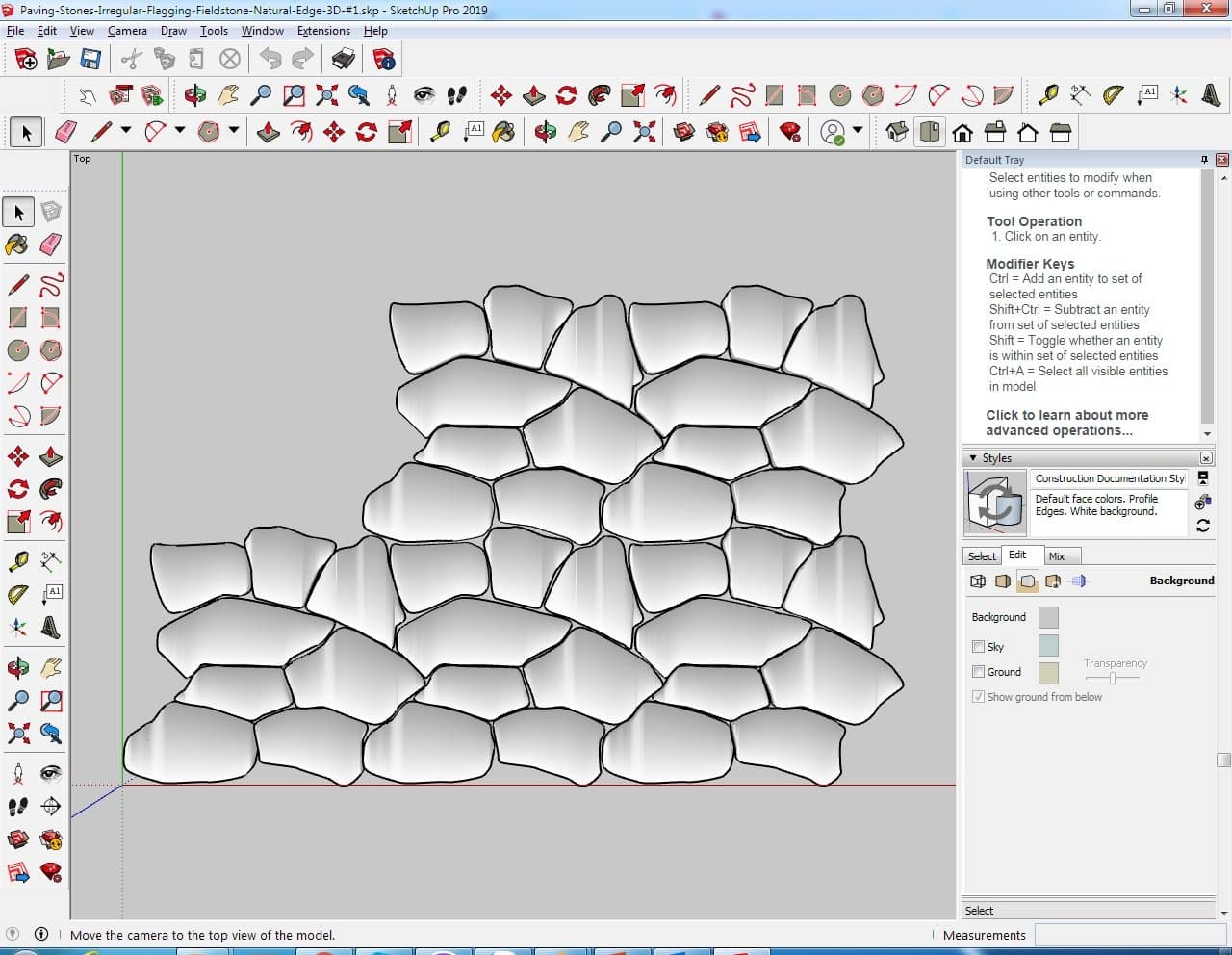Open the style name dropdown field
The width and height of the screenshot is (1232, 955).
click(x=1109, y=478)
